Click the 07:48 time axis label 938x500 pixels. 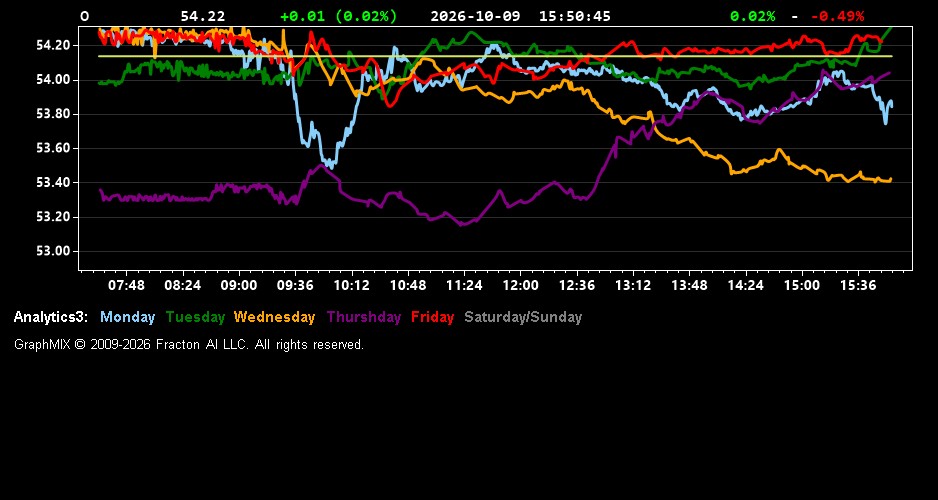[126, 285]
